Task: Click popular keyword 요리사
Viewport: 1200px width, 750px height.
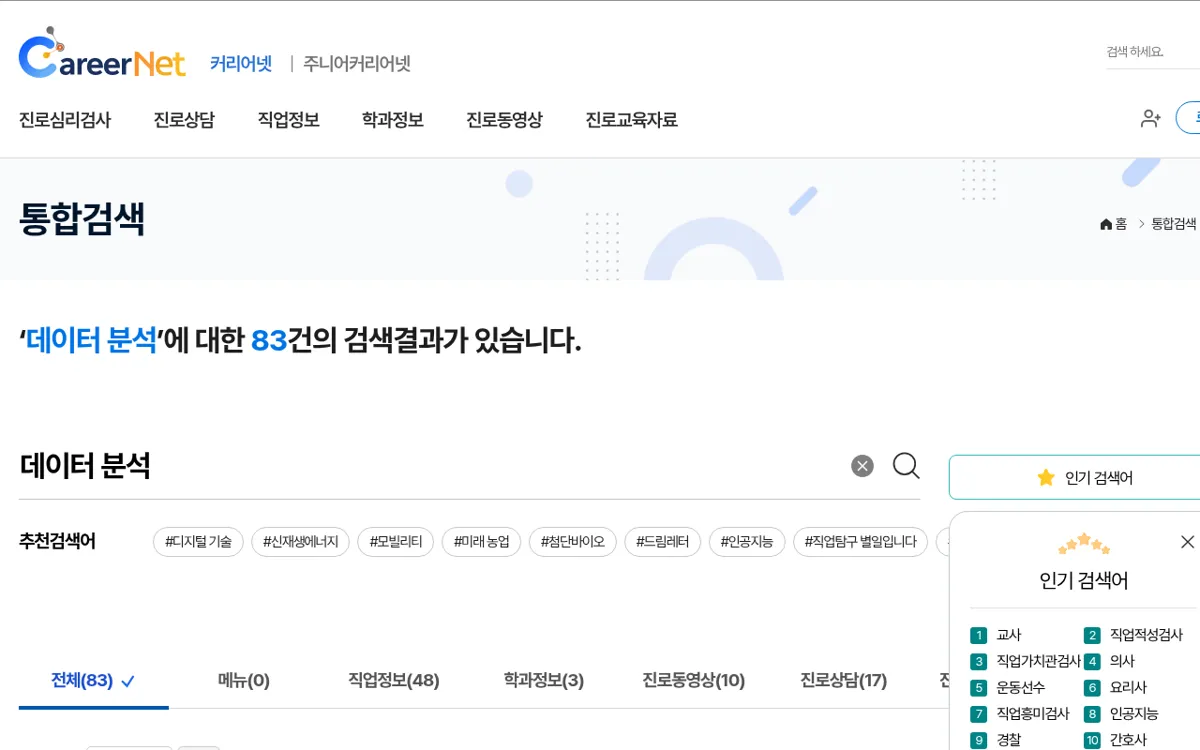Action: tap(1128, 687)
